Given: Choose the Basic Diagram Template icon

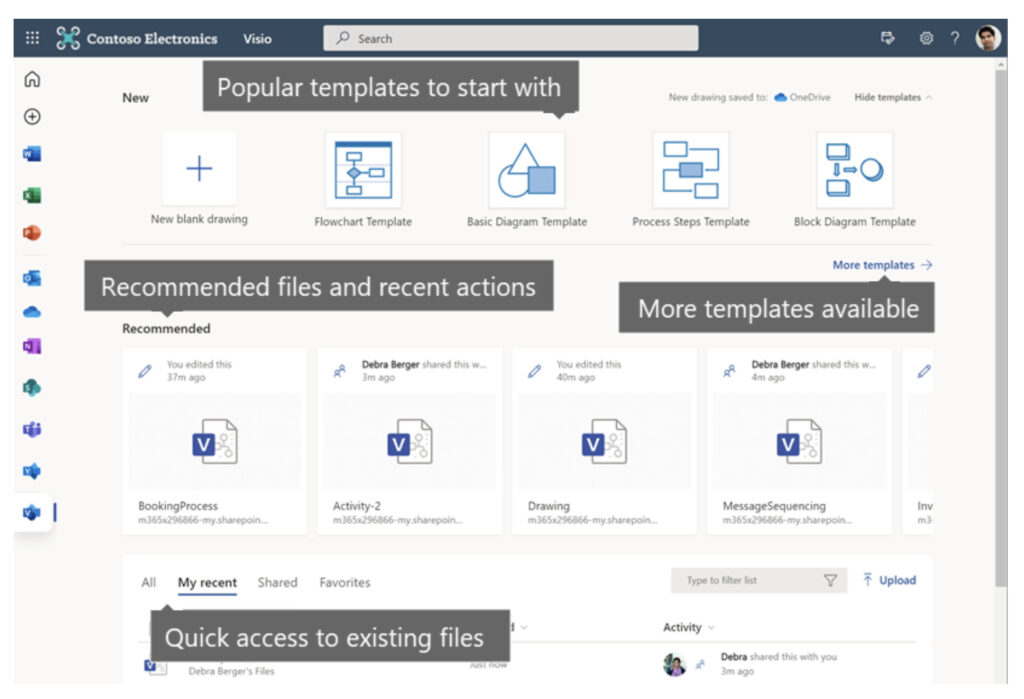Looking at the screenshot, I should pos(527,170).
